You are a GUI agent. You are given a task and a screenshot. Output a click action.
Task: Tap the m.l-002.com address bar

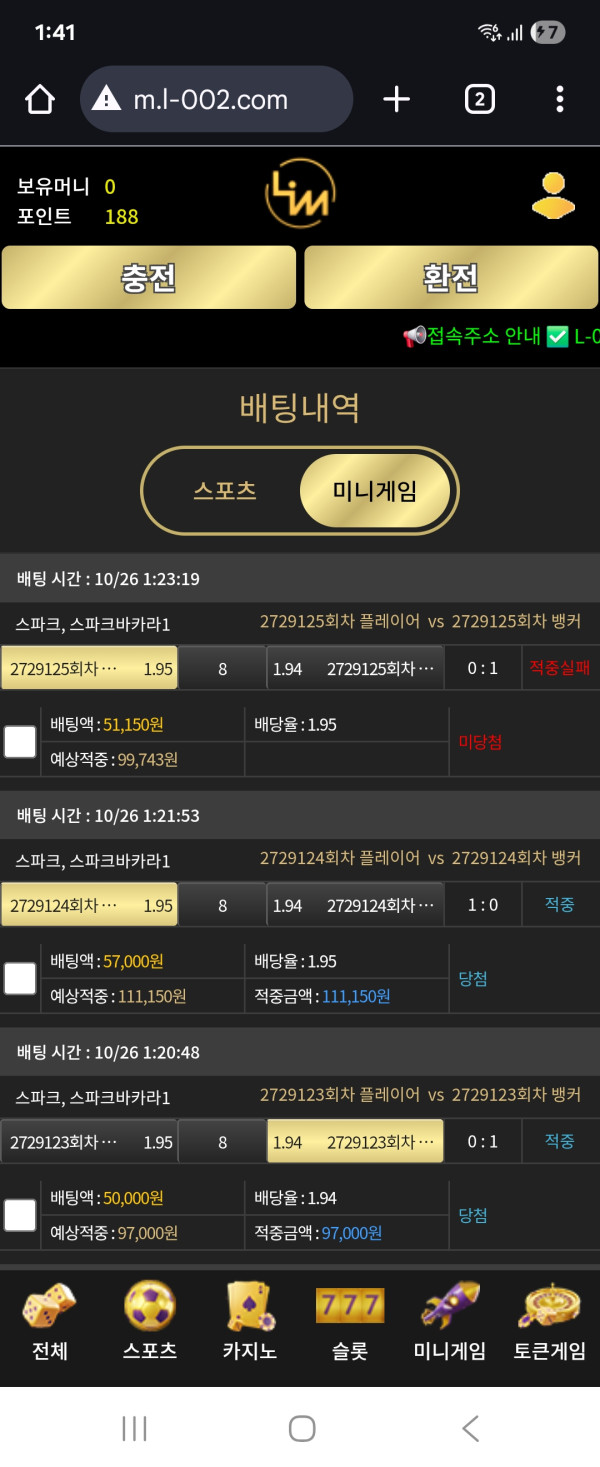pos(217,99)
